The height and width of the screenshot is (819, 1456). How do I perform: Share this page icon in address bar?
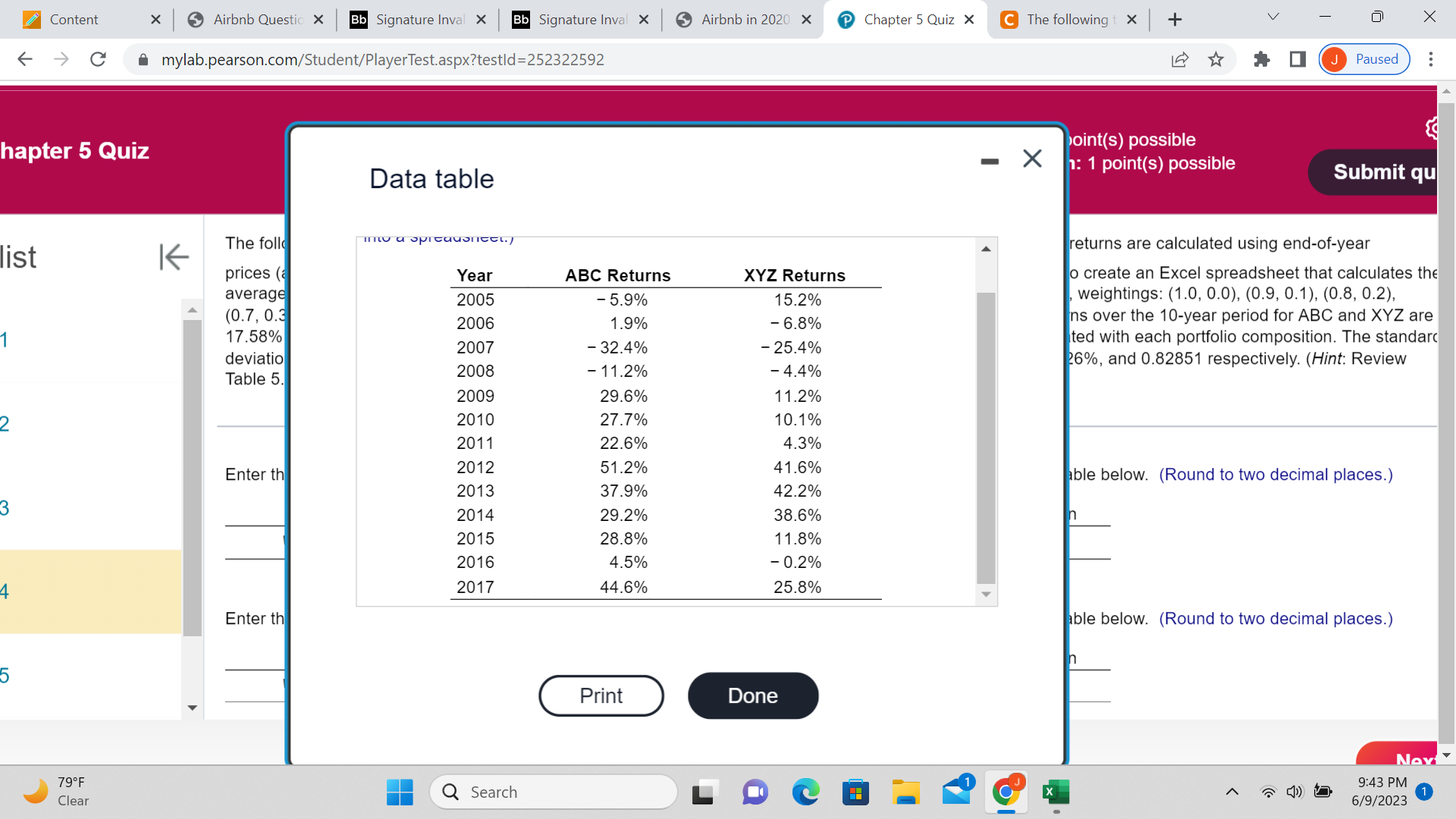(1180, 59)
